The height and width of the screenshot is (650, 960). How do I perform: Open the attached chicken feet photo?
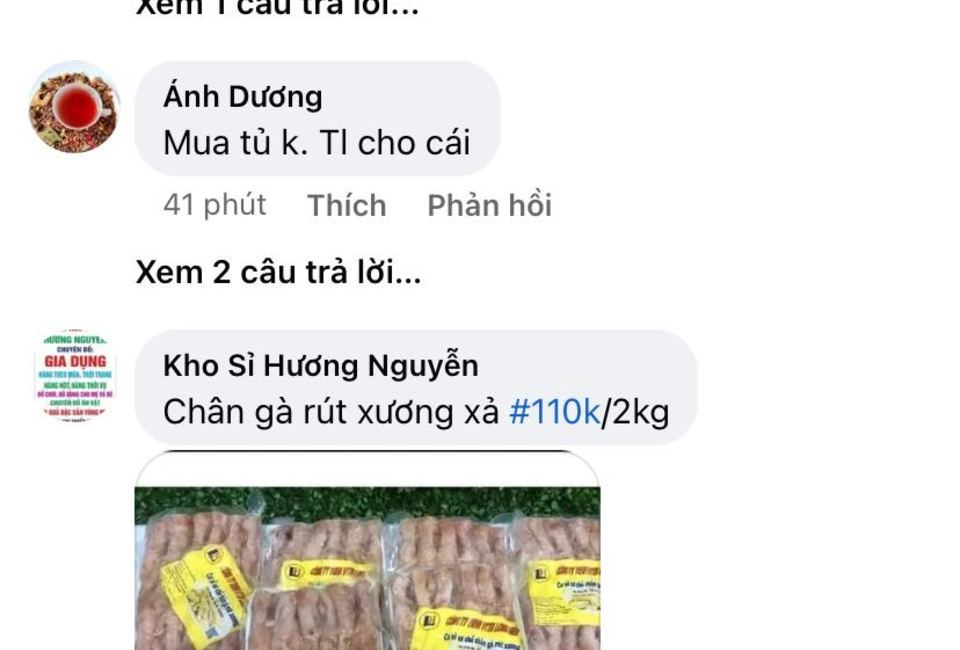[367, 551]
